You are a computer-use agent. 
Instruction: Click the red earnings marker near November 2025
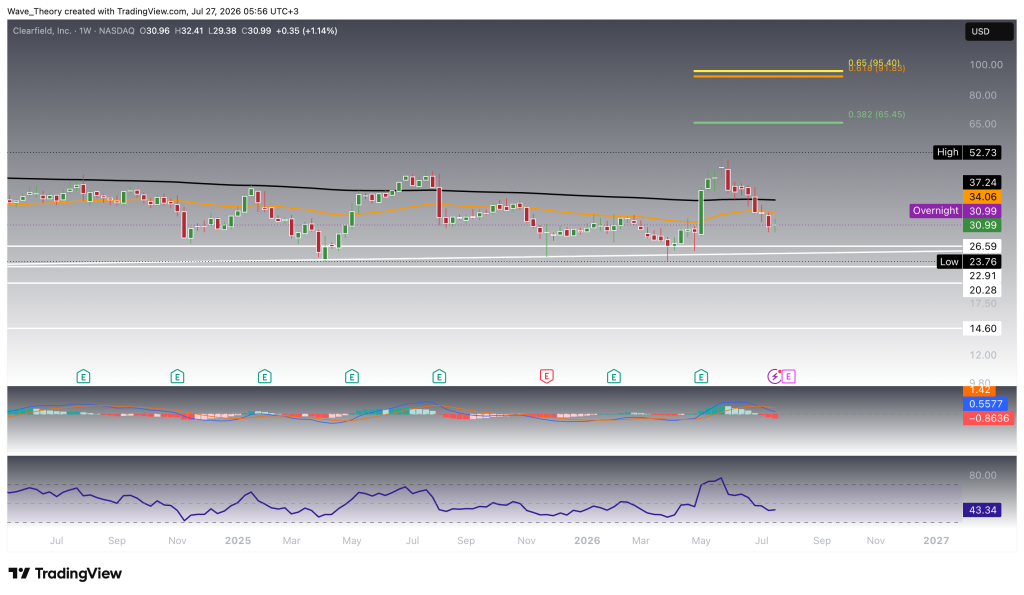(547, 376)
